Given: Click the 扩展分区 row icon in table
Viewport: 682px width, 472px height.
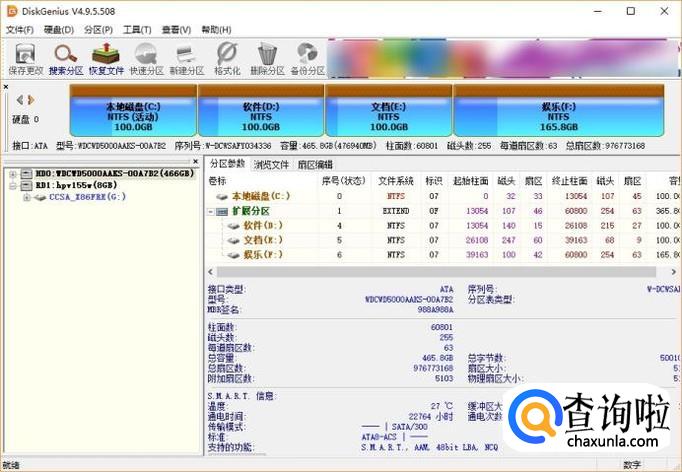Looking at the screenshot, I should pos(222,211).
